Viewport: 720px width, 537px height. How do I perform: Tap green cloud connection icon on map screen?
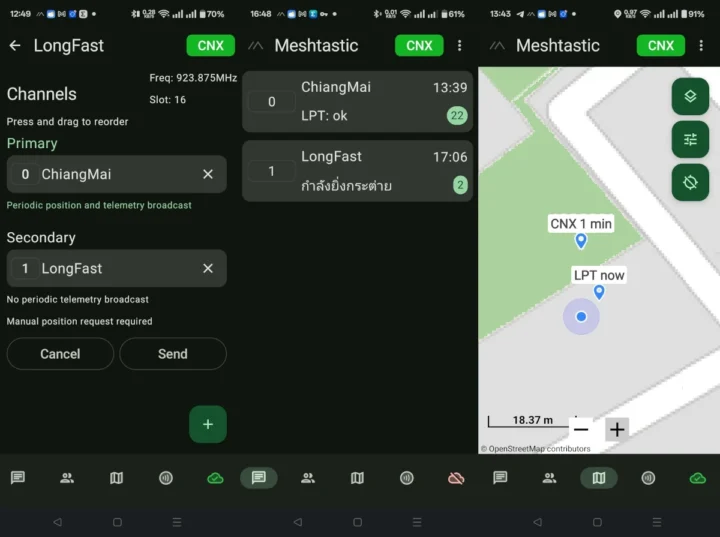(x=698, y=478)
